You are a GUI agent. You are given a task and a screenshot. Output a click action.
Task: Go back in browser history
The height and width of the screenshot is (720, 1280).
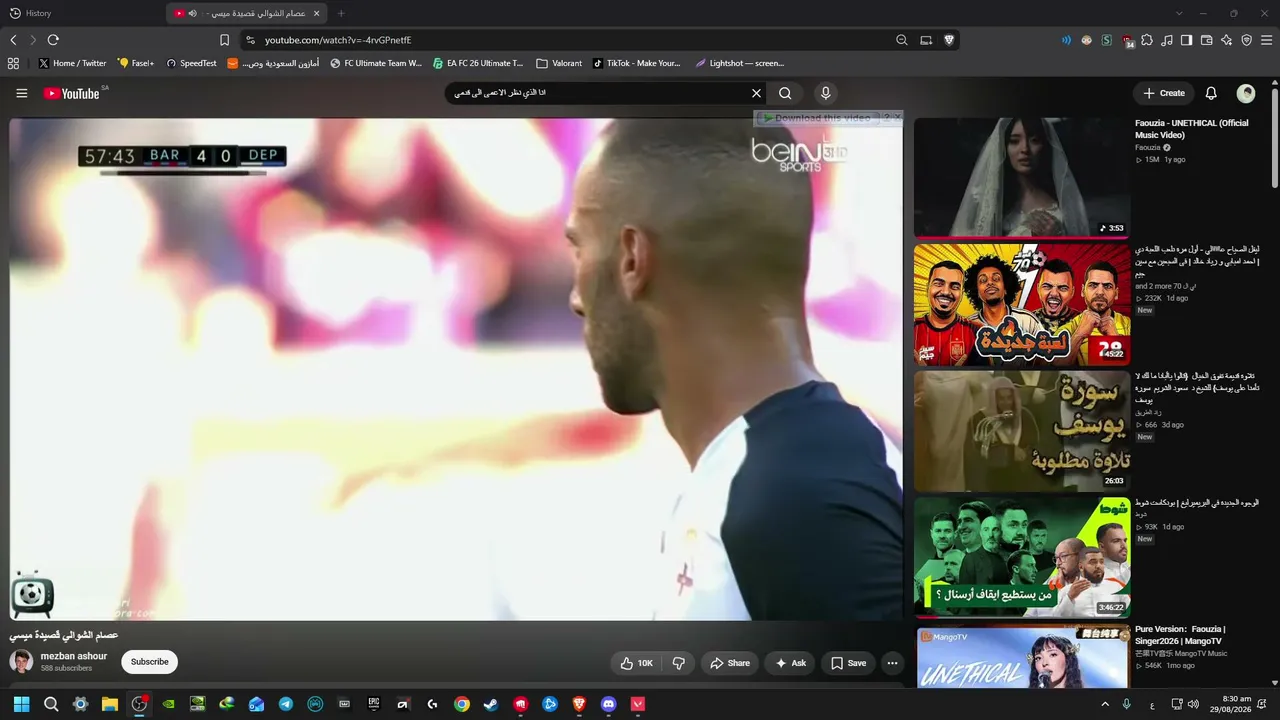[x=13, y=40]
